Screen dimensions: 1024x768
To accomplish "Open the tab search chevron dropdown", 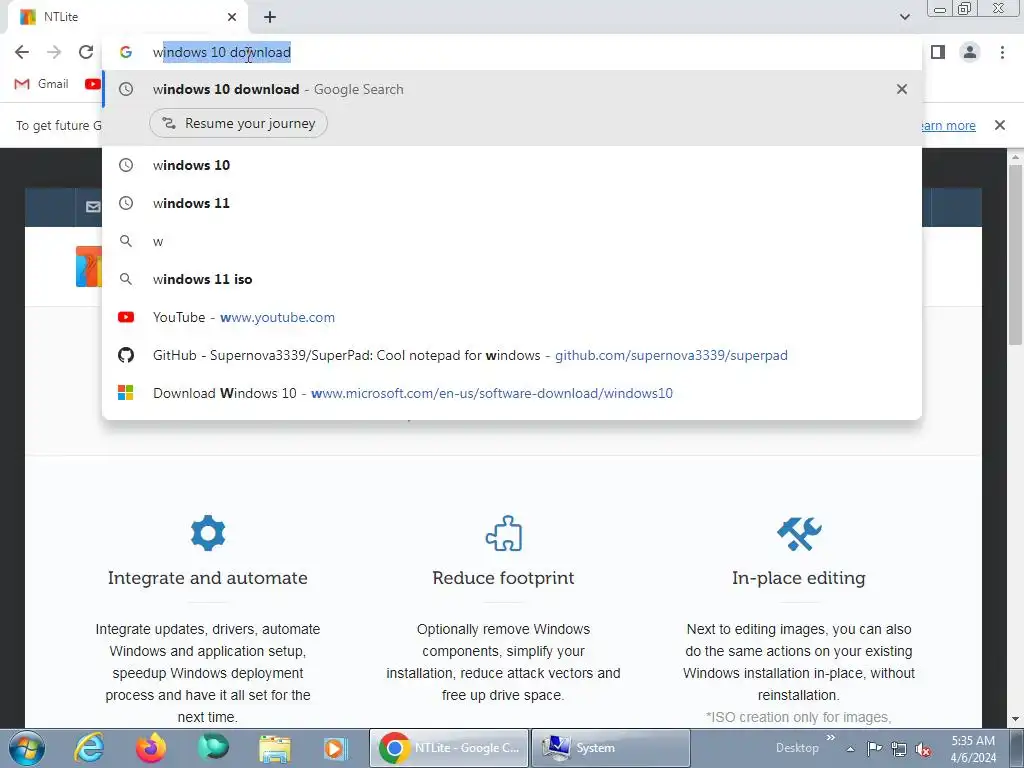I will (x=904, y=17).
